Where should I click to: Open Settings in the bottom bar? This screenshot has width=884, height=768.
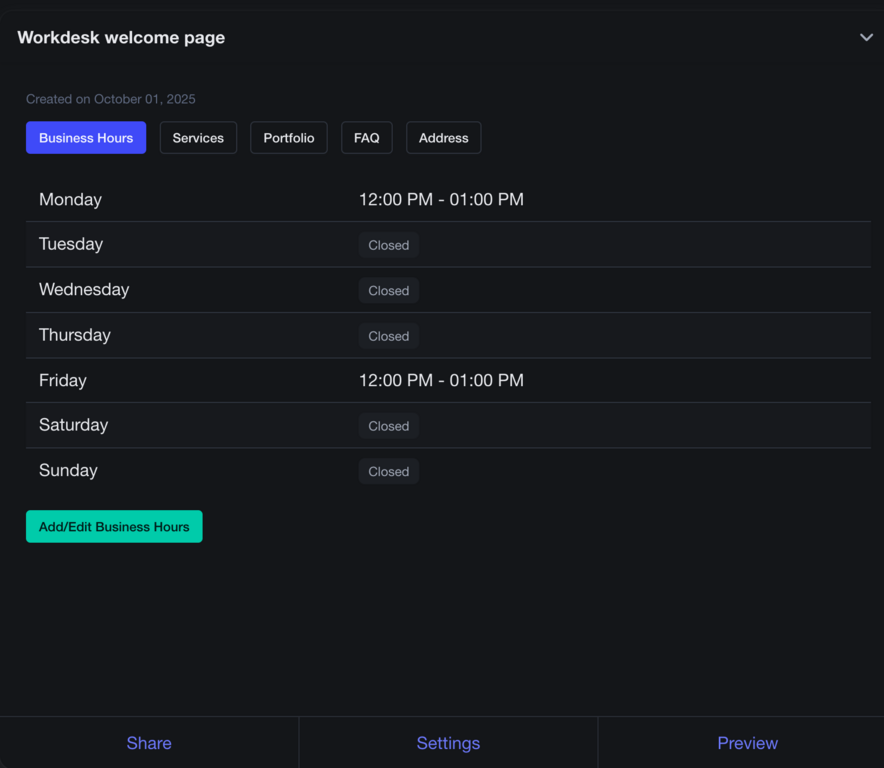(448, 743)
